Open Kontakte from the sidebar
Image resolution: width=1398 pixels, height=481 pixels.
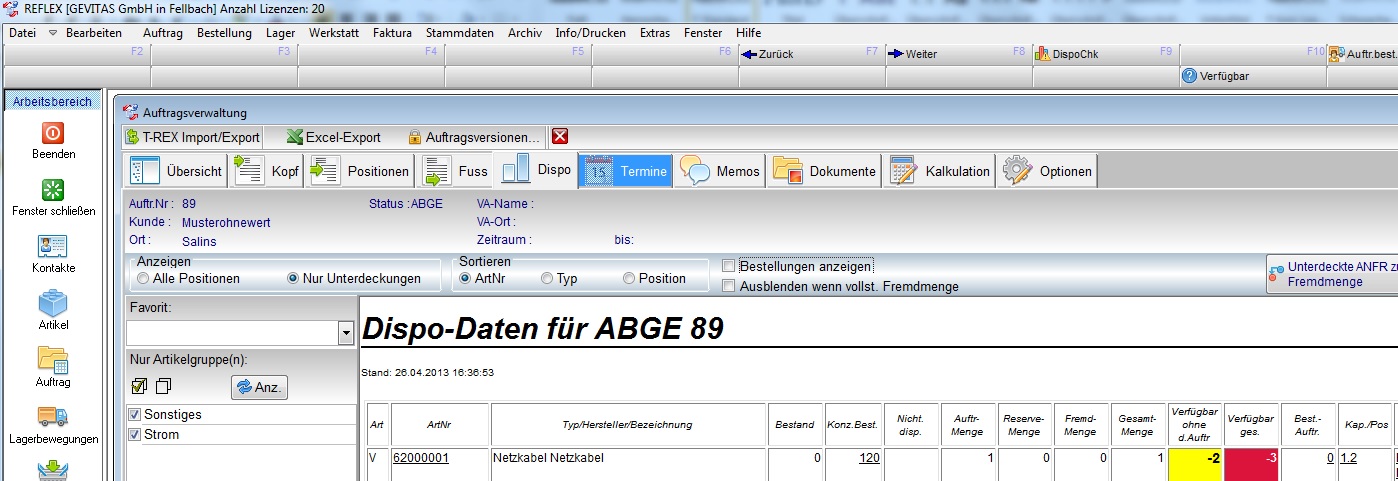tap(53, 247)
